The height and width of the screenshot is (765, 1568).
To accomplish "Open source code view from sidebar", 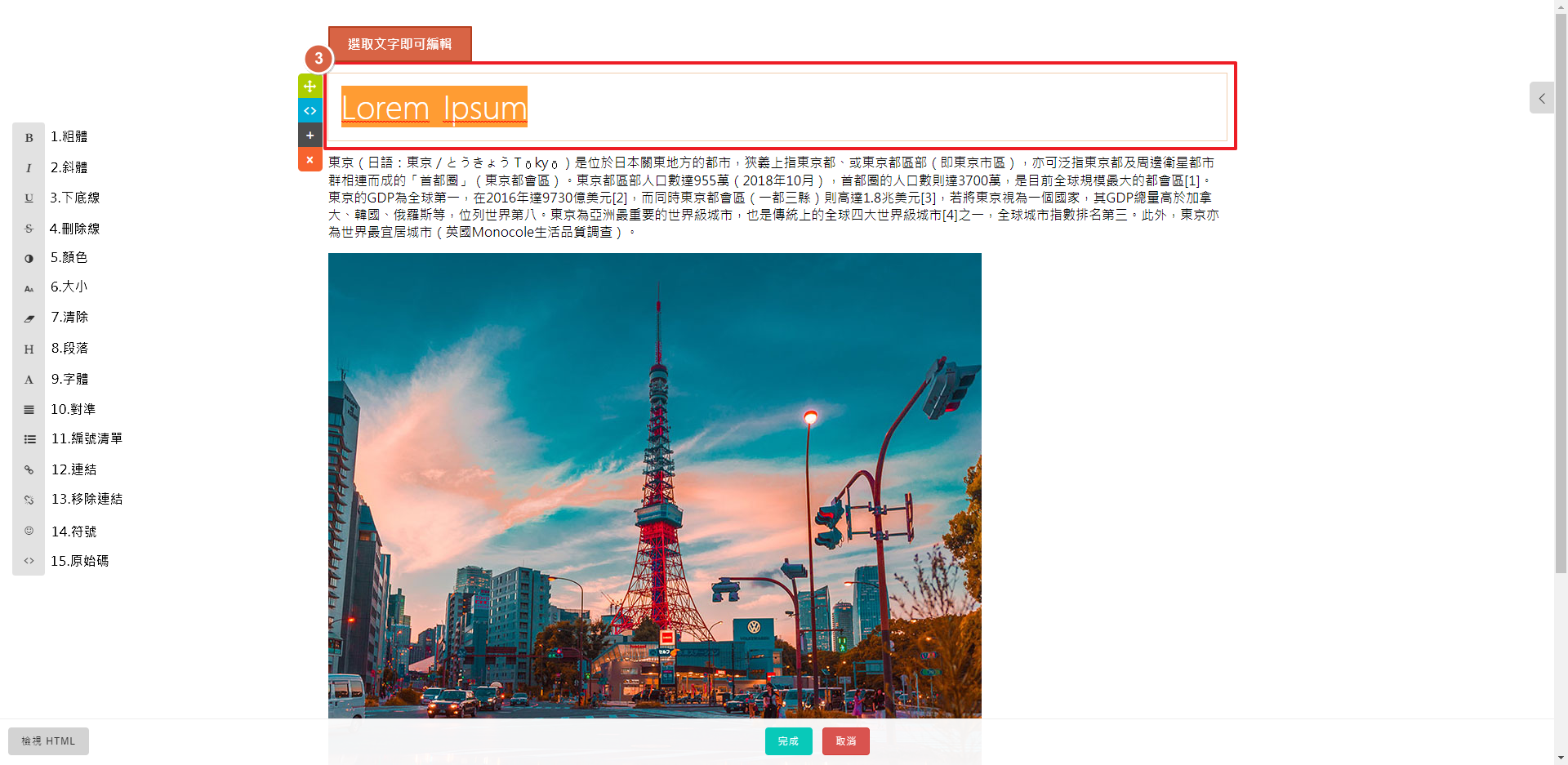I will tap(29, 561).
